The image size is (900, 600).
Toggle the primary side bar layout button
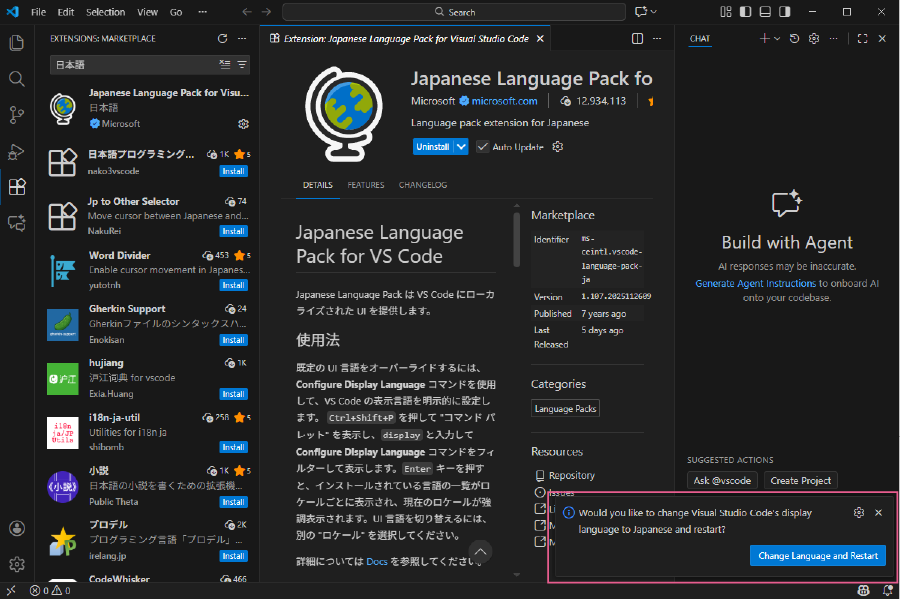(746, 11)
